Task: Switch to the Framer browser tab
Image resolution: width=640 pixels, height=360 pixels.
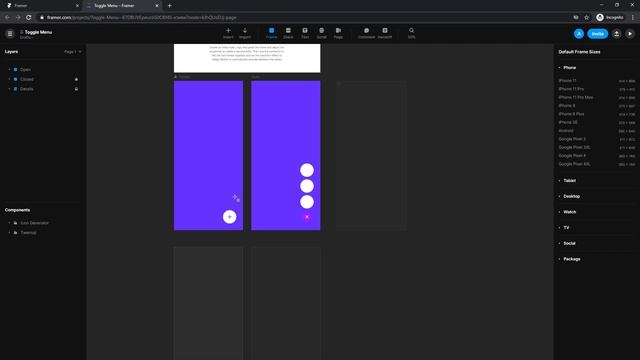Action: pos(41,6)
